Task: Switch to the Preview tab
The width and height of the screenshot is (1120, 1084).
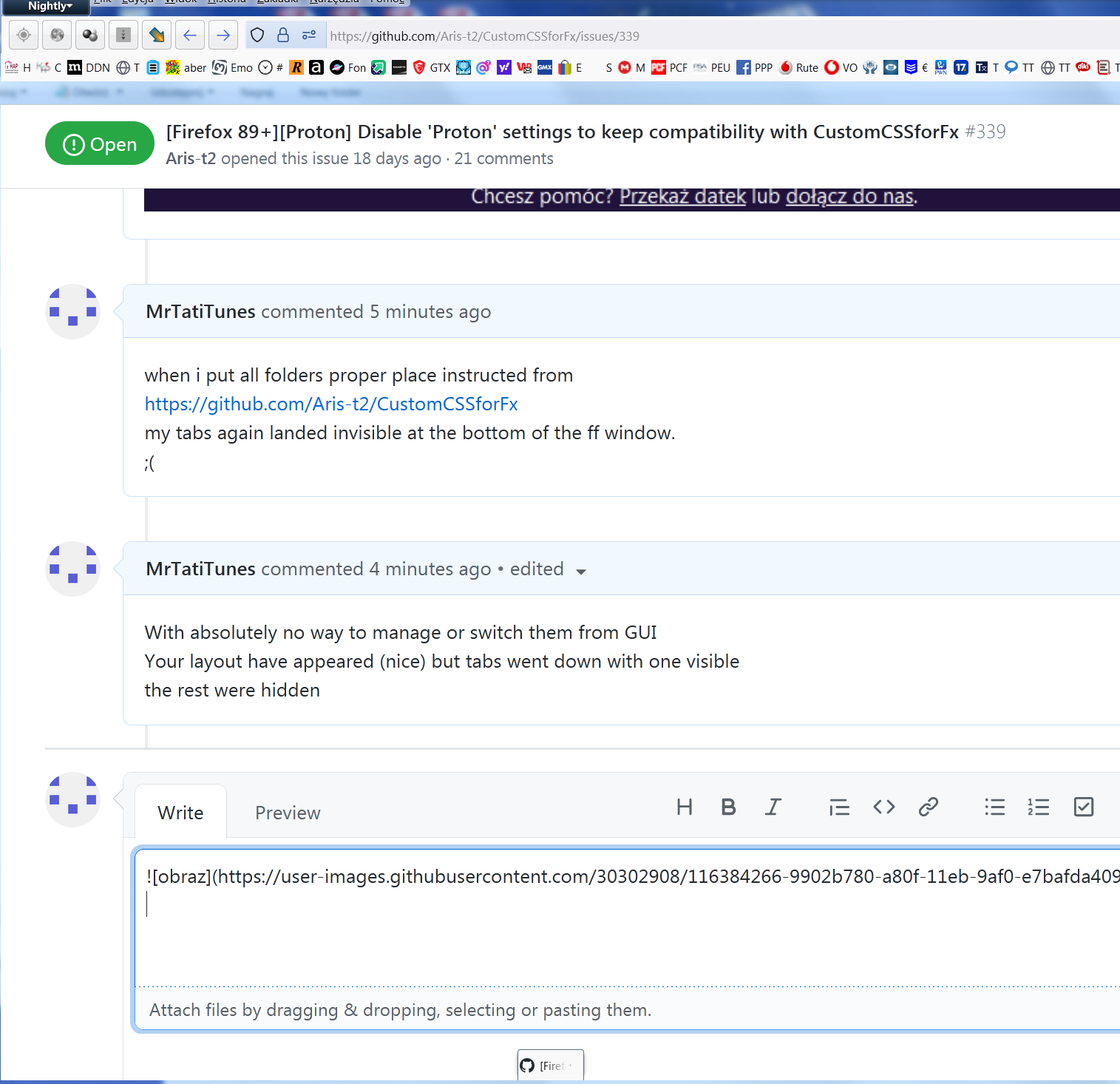Action: pyautogui.click(x=287, y=812)
